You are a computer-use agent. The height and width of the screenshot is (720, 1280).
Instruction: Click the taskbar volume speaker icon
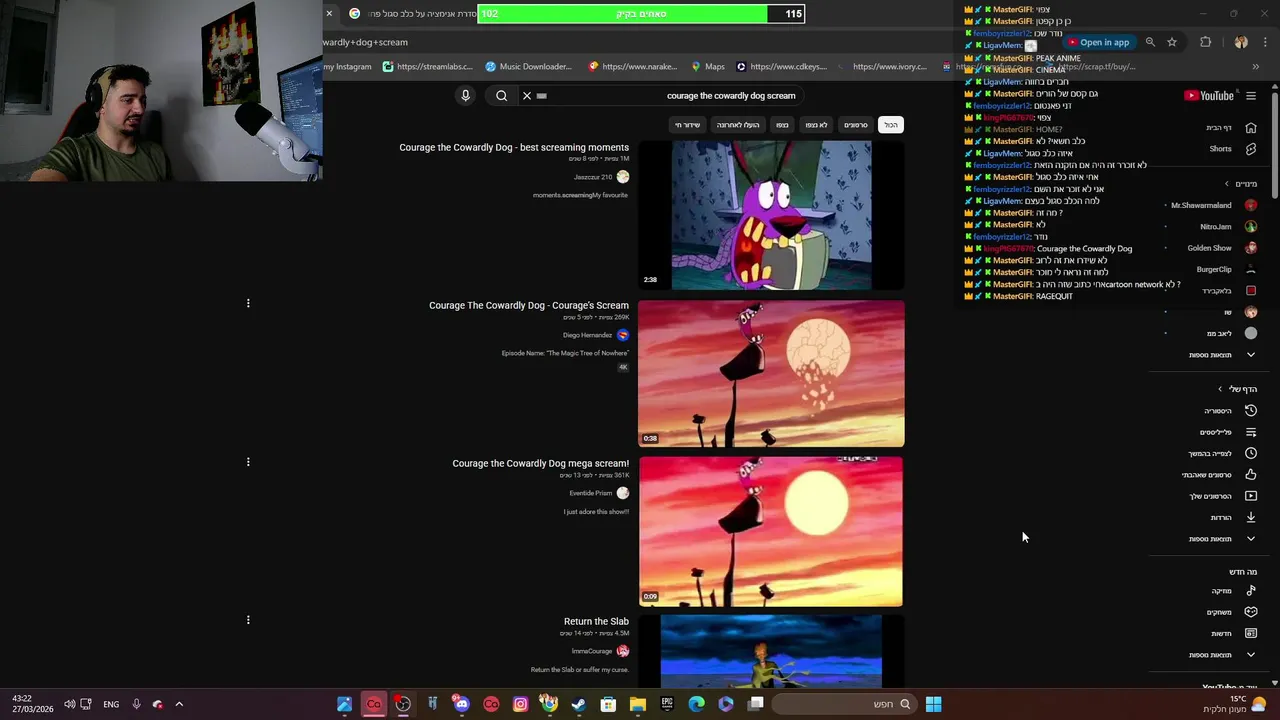(x=69, y=704)
